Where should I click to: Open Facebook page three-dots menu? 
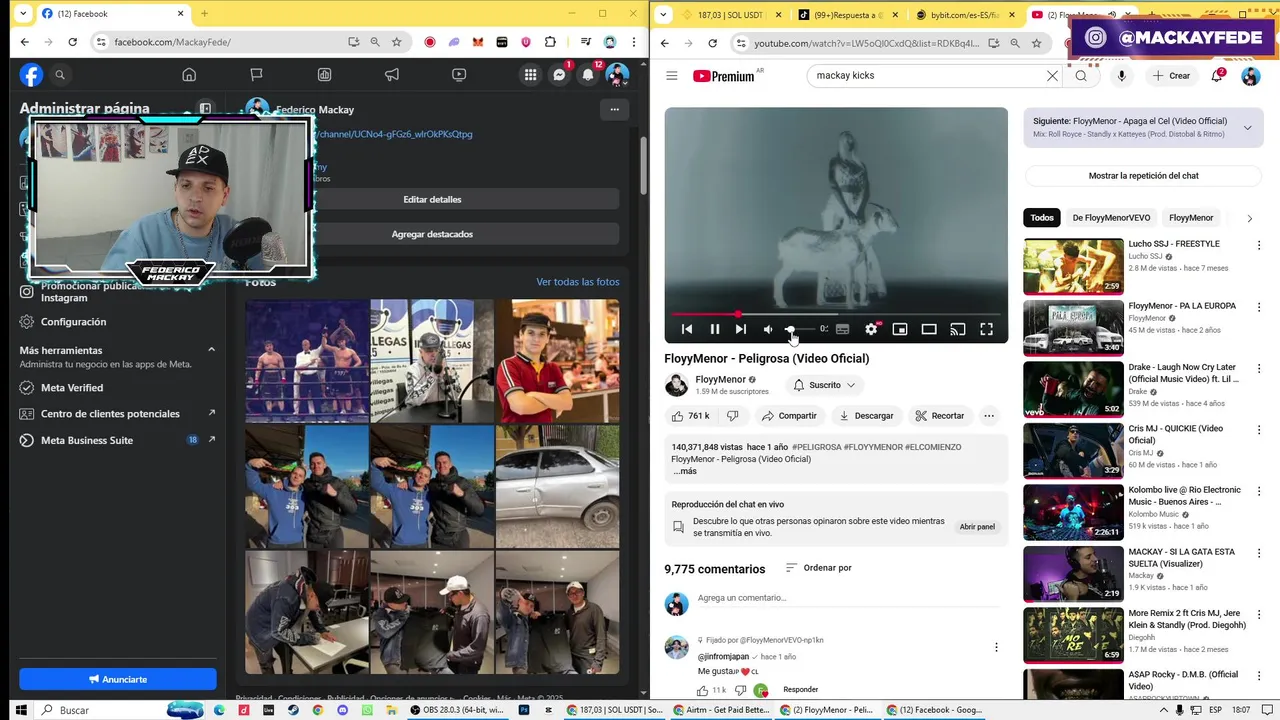pos(614,109)
